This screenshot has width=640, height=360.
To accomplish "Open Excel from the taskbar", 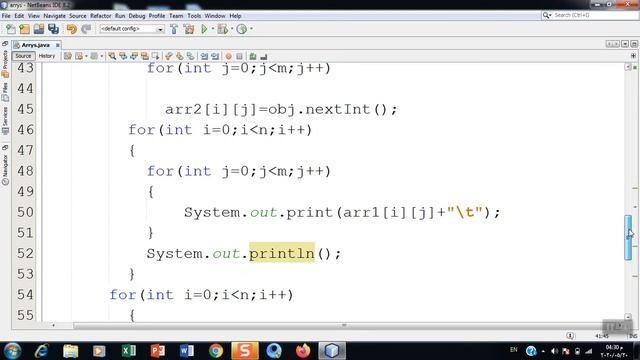I will click(x=129, y=351).
